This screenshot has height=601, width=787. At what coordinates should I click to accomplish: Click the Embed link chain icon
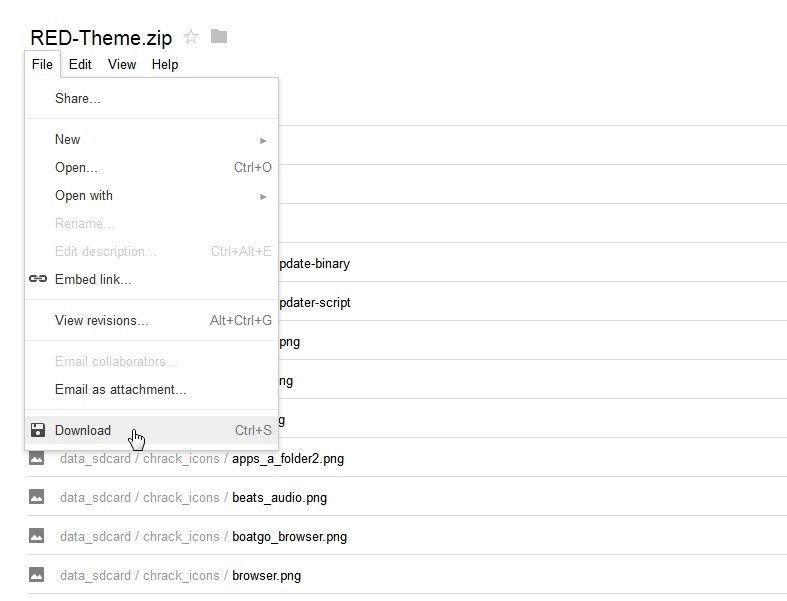[x=38, y=279]
